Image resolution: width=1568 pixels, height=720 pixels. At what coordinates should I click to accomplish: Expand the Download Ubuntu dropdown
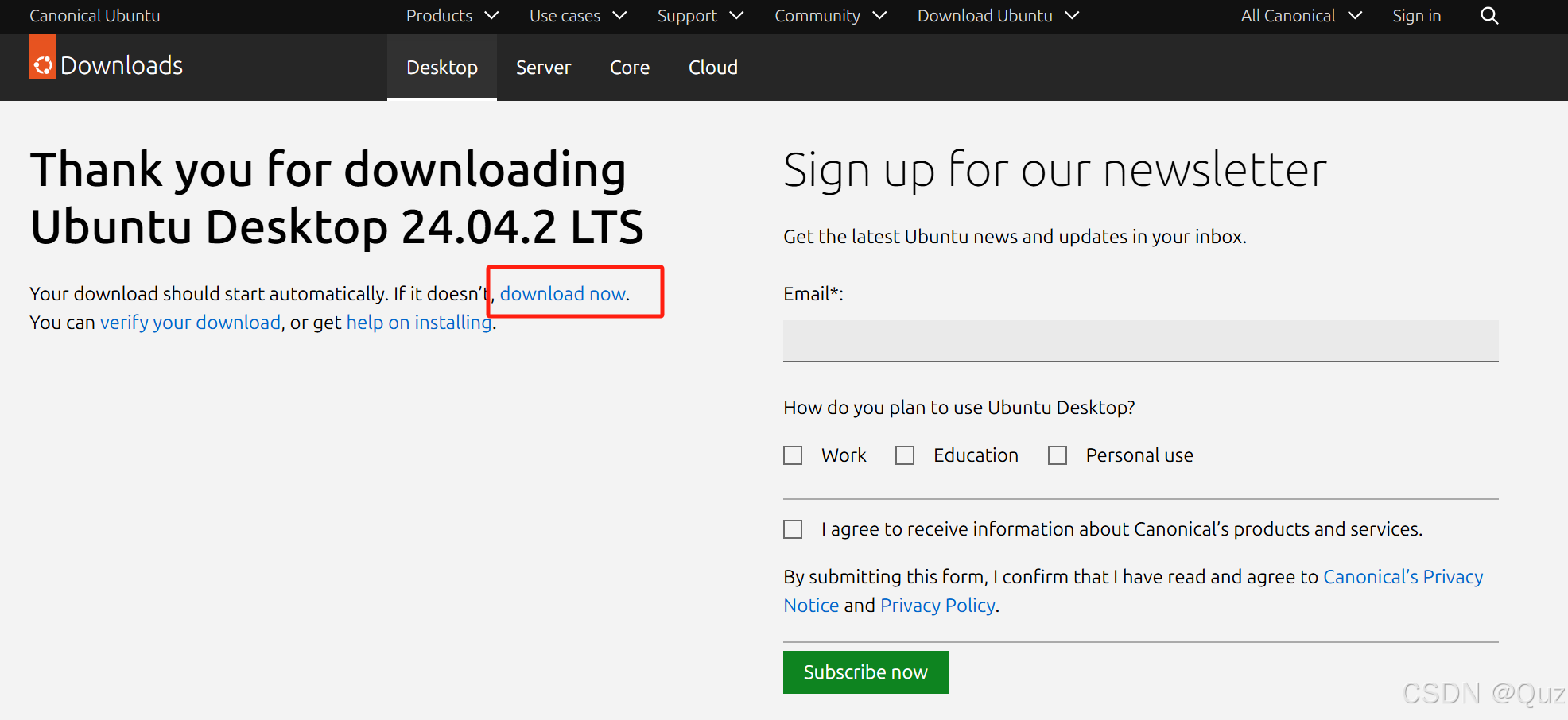tap(998, 16)
